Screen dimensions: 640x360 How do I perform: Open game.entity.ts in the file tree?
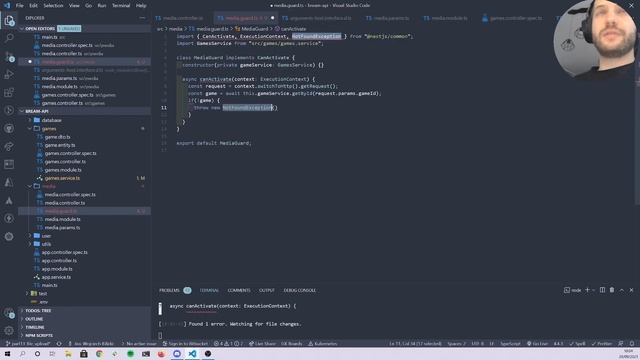(60, 145)
